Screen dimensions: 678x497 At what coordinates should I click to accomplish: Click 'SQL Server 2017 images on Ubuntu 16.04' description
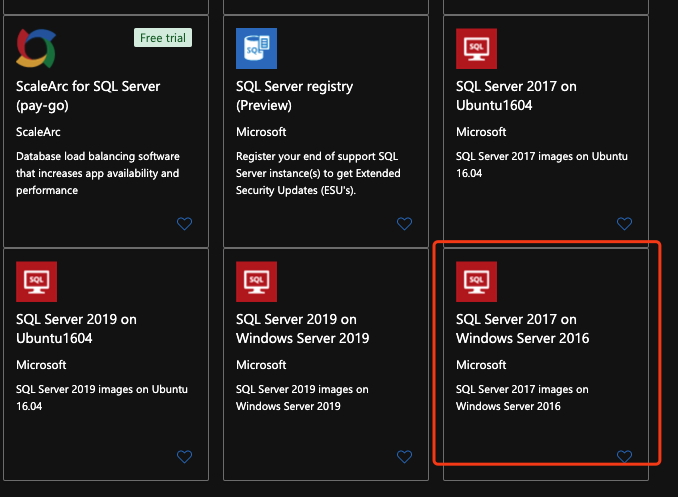point(542,165)
